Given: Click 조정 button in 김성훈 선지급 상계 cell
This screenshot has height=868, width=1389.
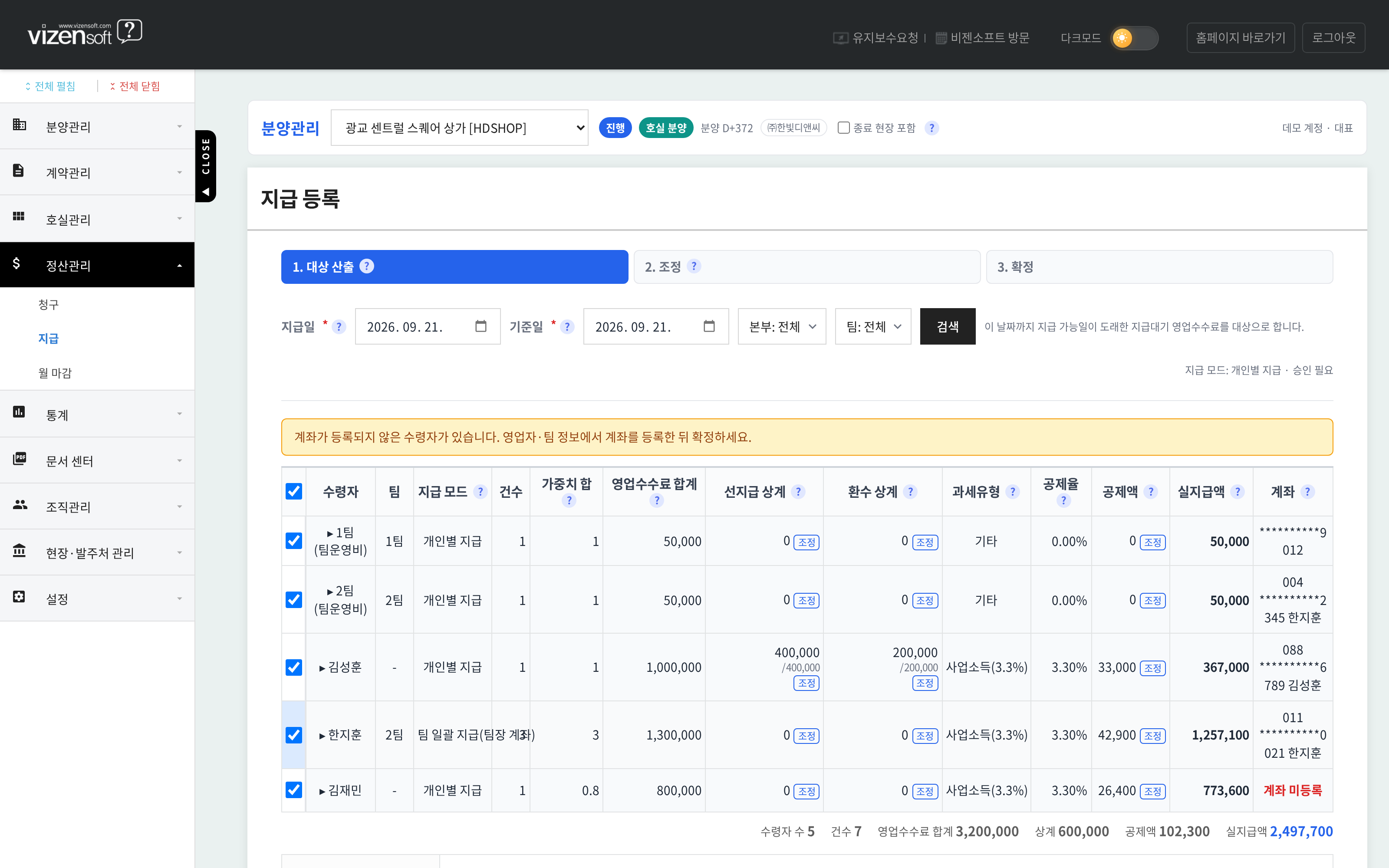Looking at the screenshot, I should (806, 683).
